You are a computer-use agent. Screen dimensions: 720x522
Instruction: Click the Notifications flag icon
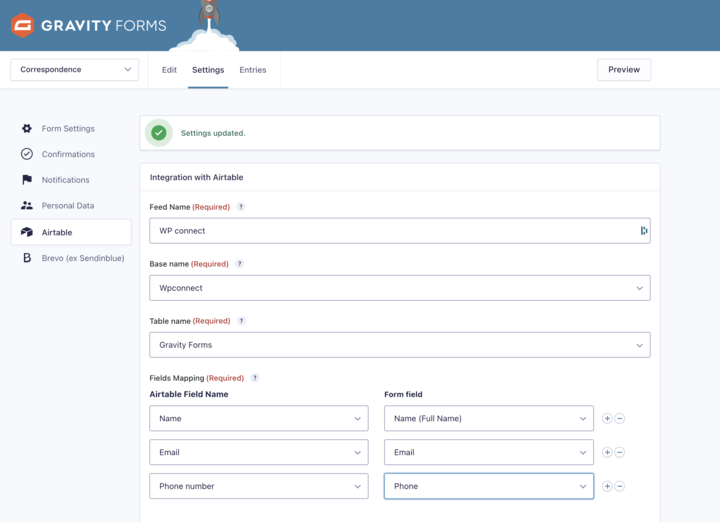(x=27, y=180)
